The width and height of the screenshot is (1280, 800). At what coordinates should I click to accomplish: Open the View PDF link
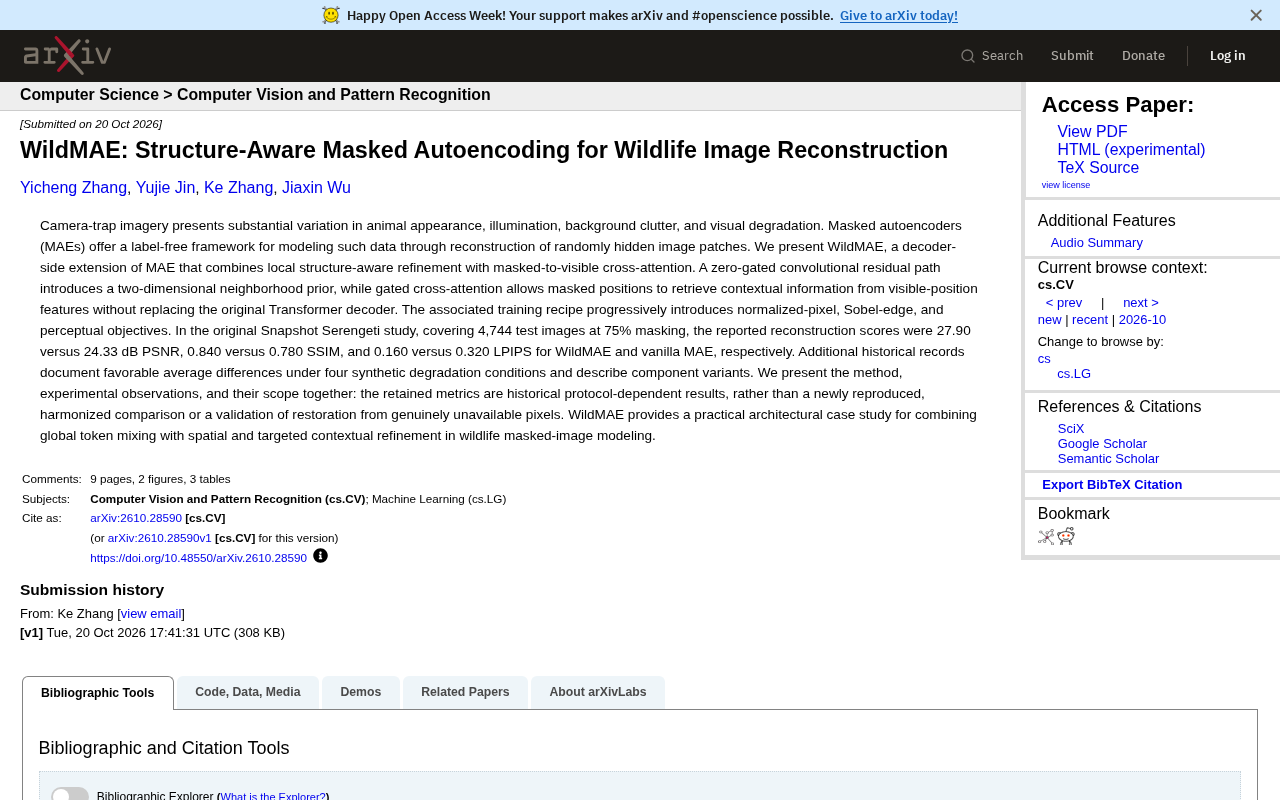coord(1092,132)
